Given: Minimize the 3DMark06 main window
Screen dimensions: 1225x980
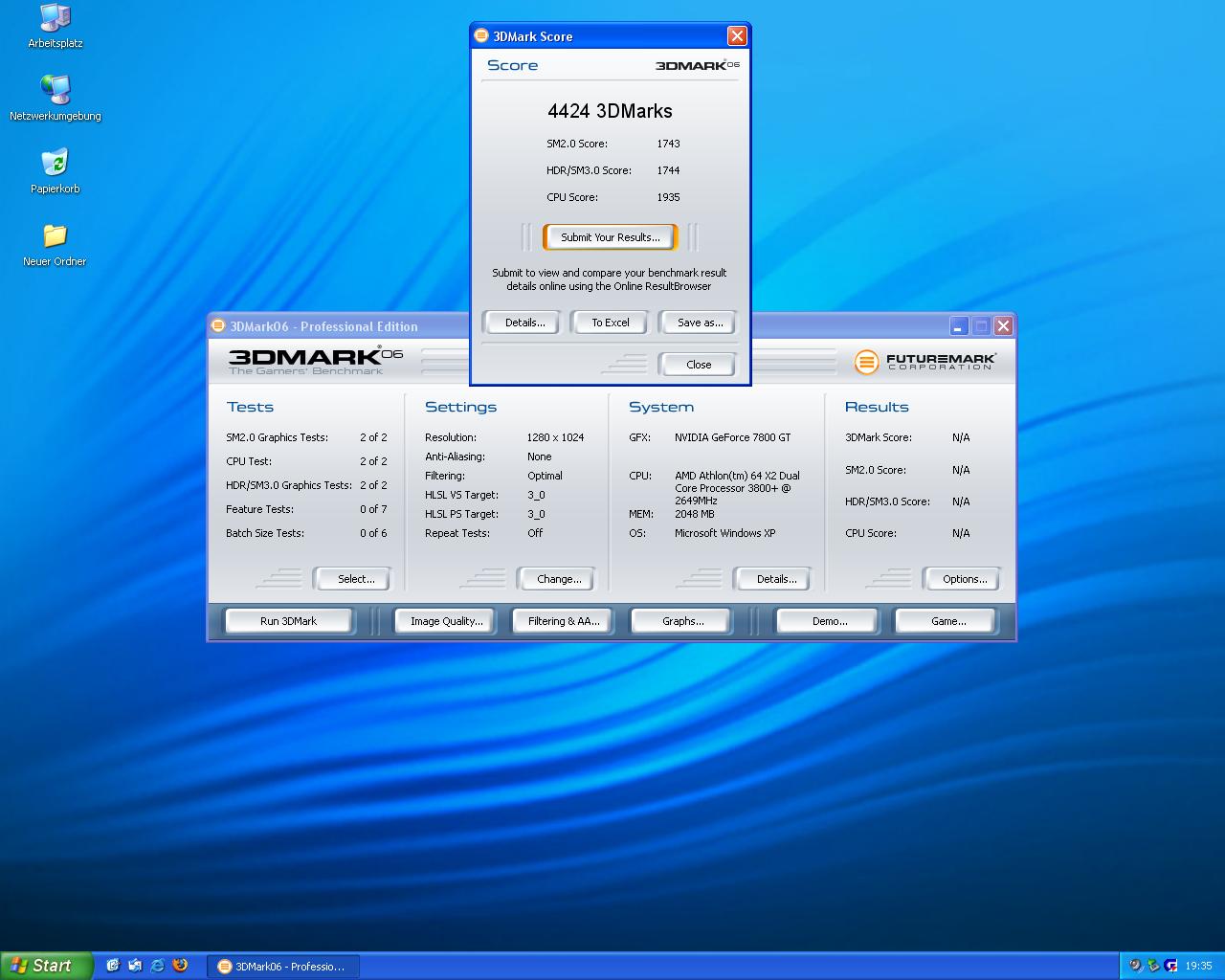Looking at the screenshot, I should coord(959,326).
